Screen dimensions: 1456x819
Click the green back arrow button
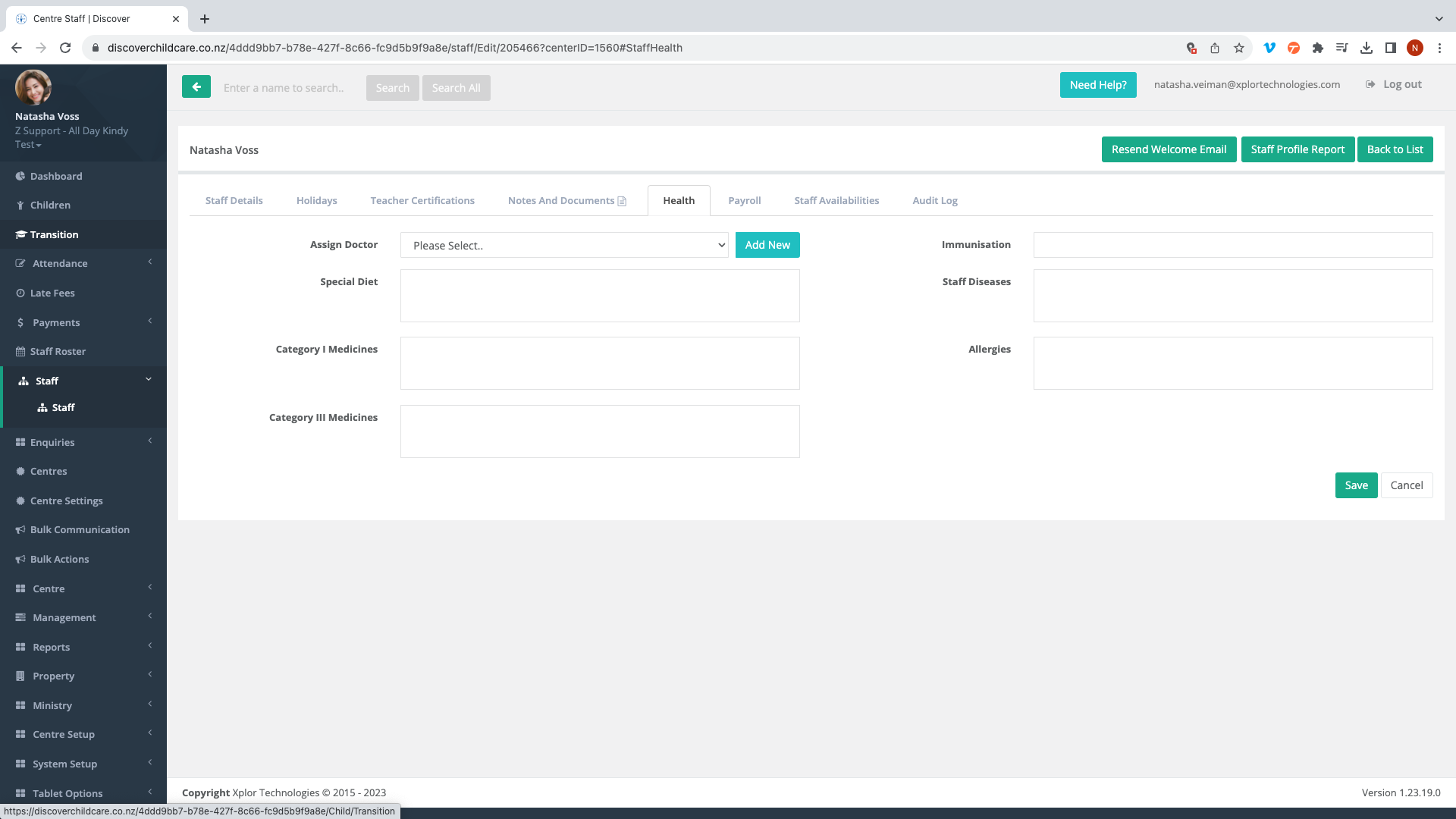(x=196, y=87)
